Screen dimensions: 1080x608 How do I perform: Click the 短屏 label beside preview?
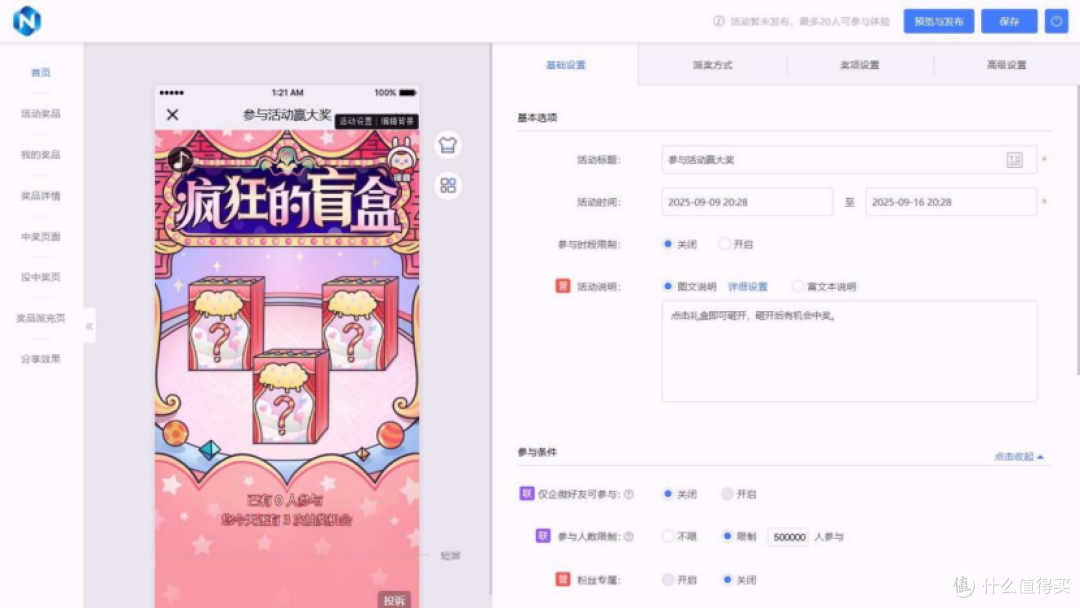coord(450,556)
